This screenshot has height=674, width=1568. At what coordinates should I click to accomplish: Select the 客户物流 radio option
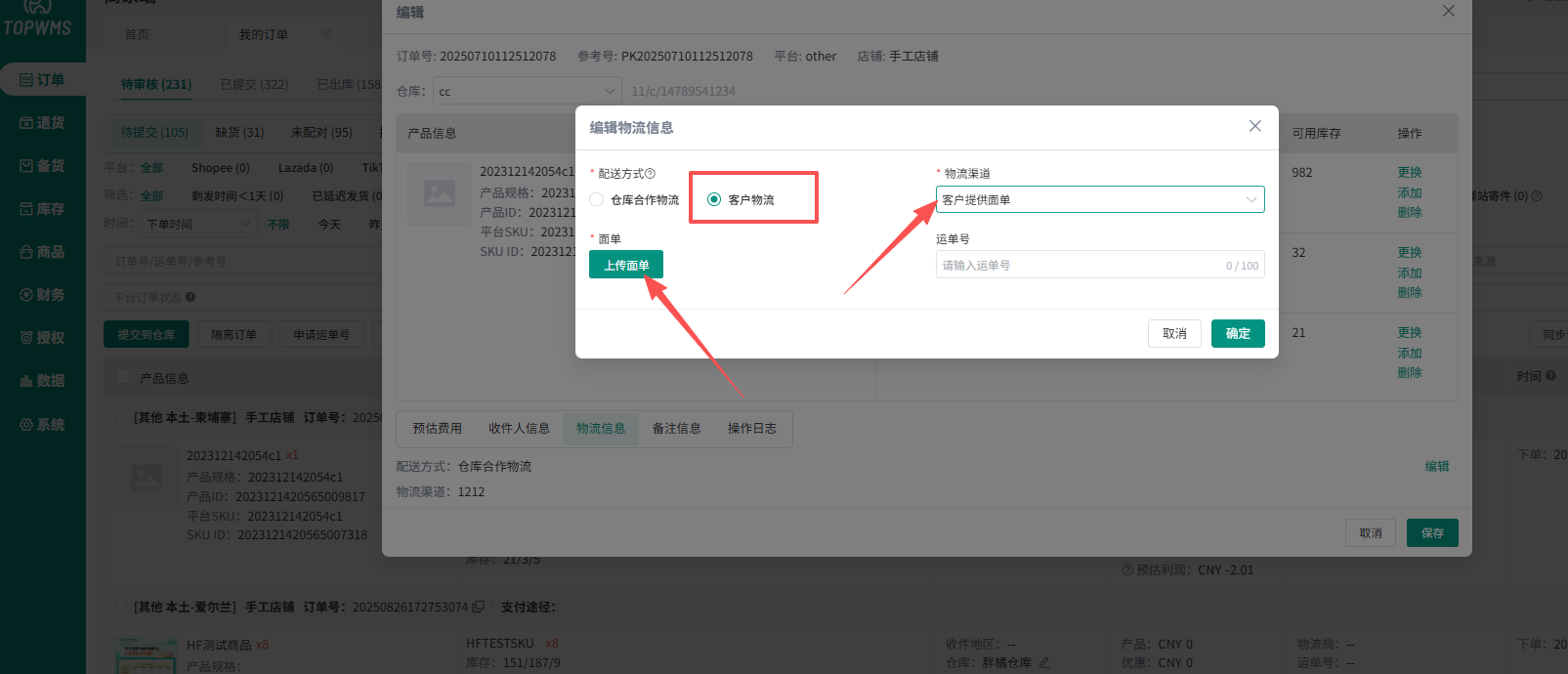(x=742, y=199)
